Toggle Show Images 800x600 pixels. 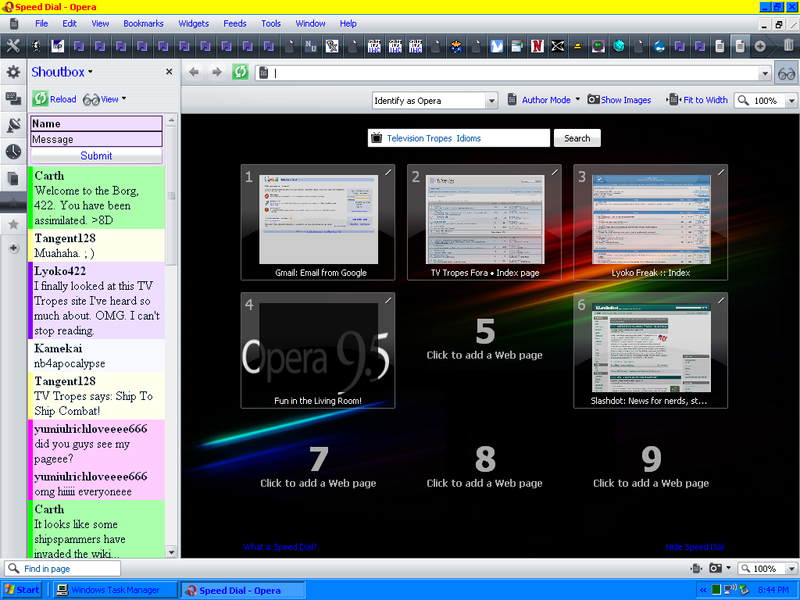(x=619, y=100)
